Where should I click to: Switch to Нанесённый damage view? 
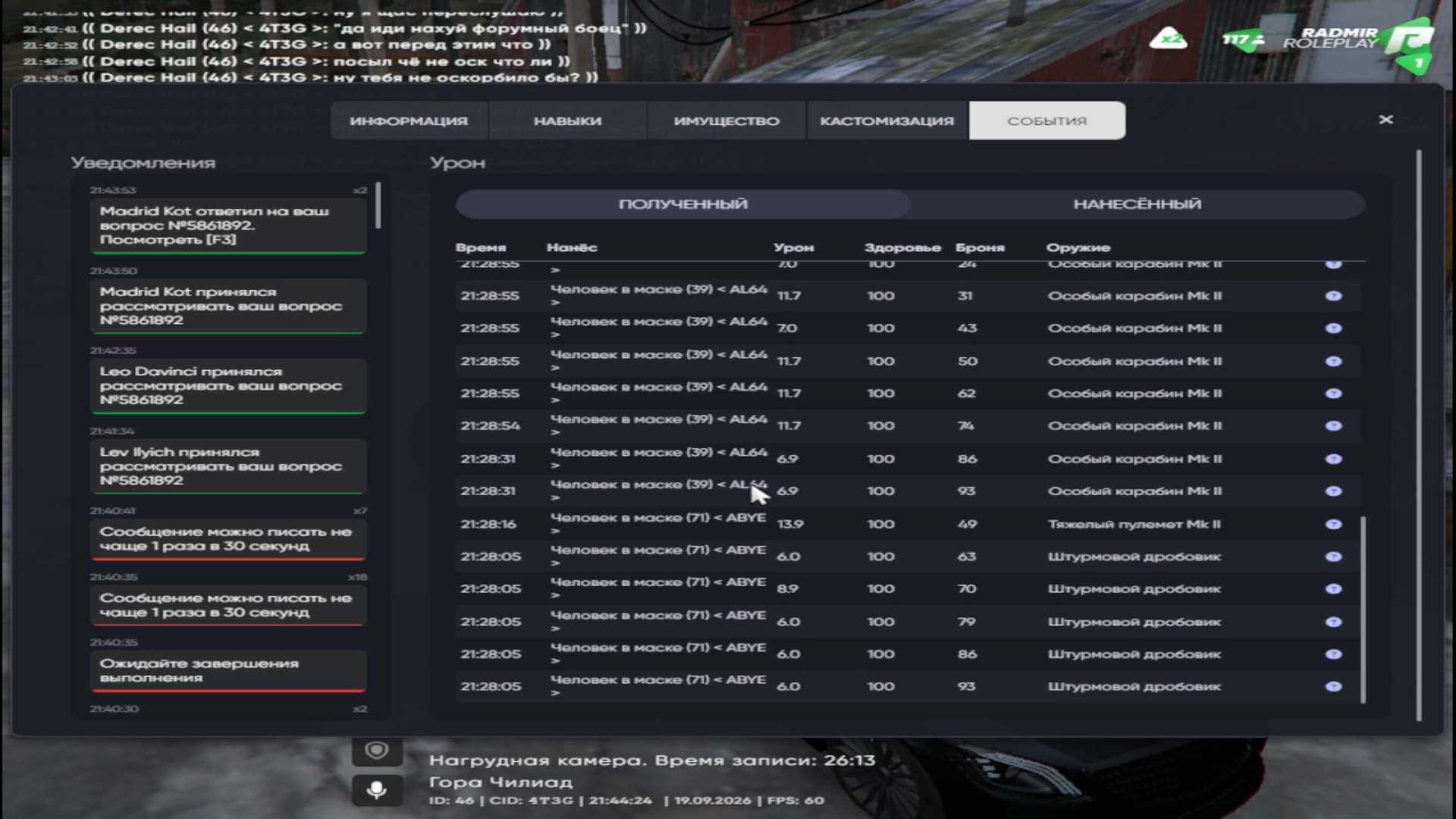(1137, 204)
